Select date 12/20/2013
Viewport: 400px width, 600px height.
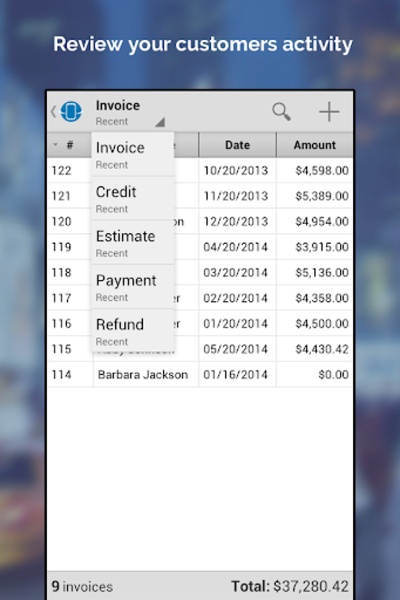coord(235,222)
